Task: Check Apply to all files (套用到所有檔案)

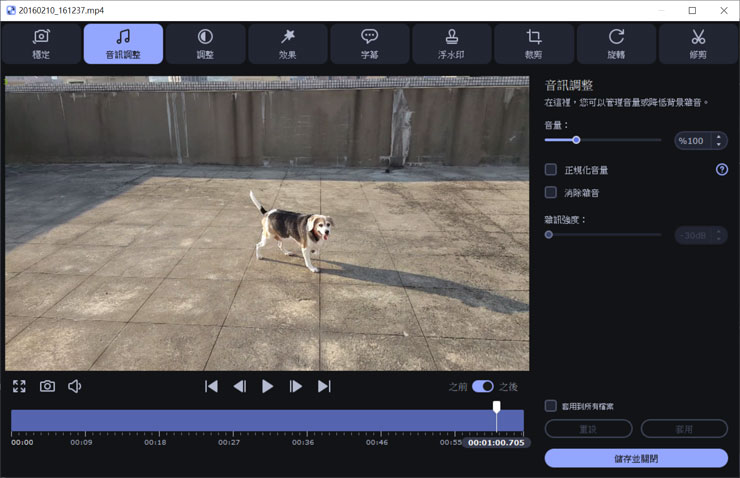Action: tap(551, 406)
